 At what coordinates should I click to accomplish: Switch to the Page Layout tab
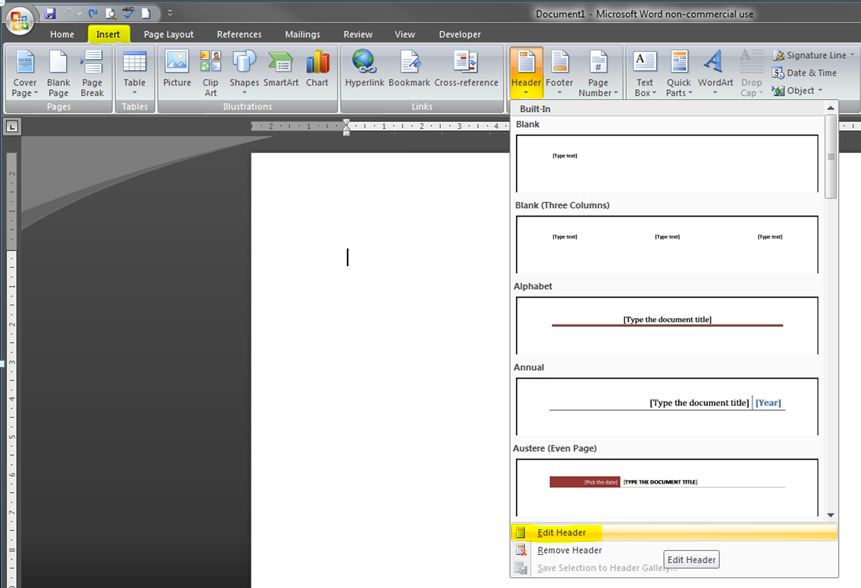(169, 34)
